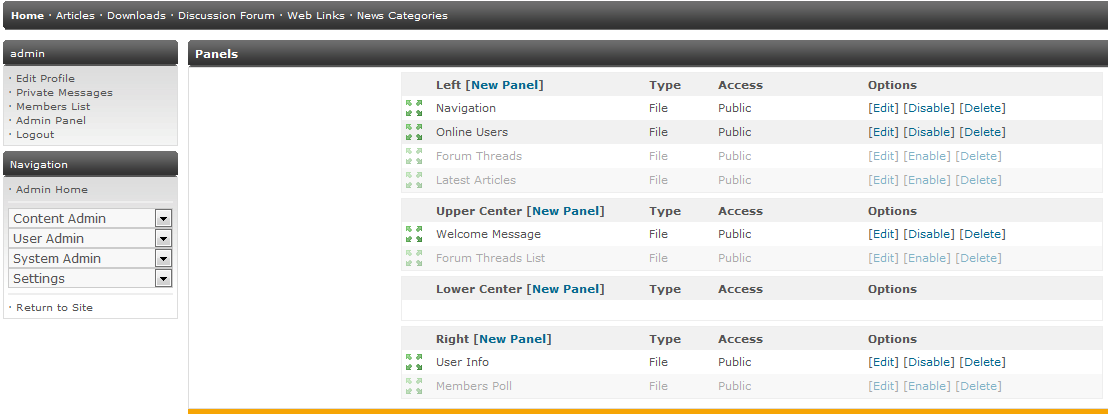Enable the Forum Threads panel
The width and height of the screenshot is (1108, 414).
pyautogui.click(x=927, y=156)
